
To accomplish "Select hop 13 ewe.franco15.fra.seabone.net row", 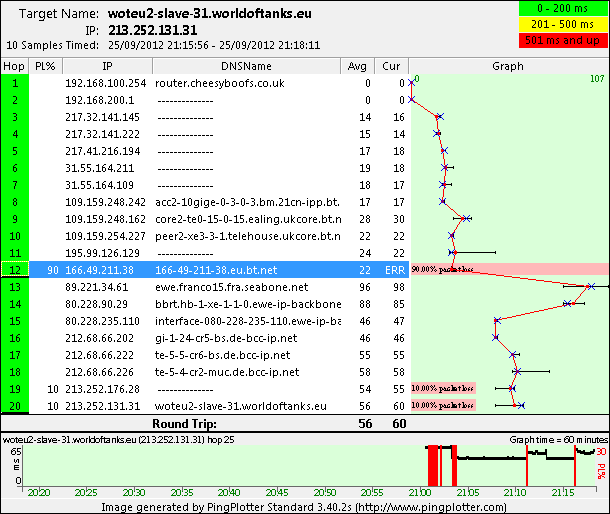I will point(205,287).
